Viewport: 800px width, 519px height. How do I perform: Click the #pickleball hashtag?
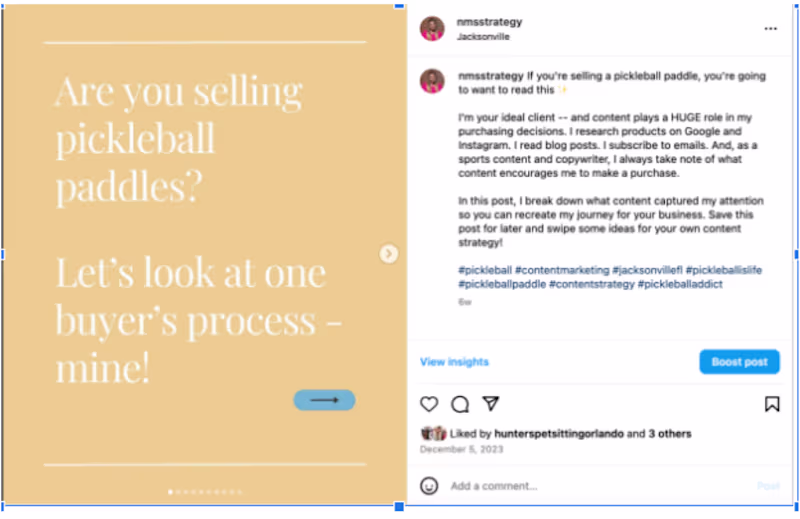[485, 270]
